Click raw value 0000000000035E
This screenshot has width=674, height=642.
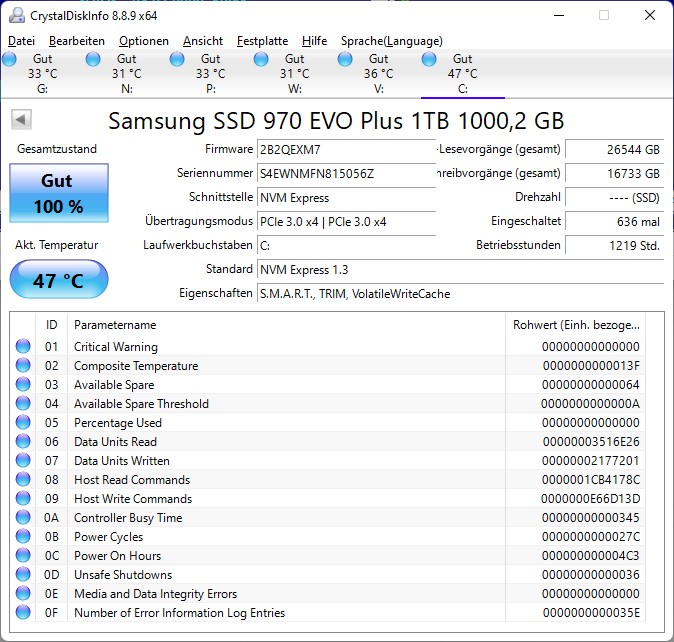[x=591, y=613]
